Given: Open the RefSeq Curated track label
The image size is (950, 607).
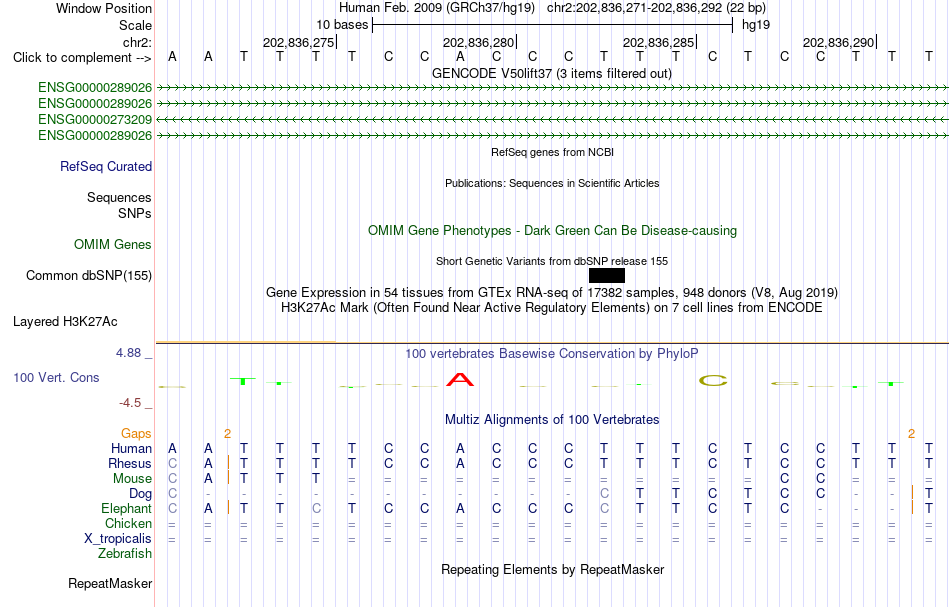Looking at the screenshot, I should (106, 166).
